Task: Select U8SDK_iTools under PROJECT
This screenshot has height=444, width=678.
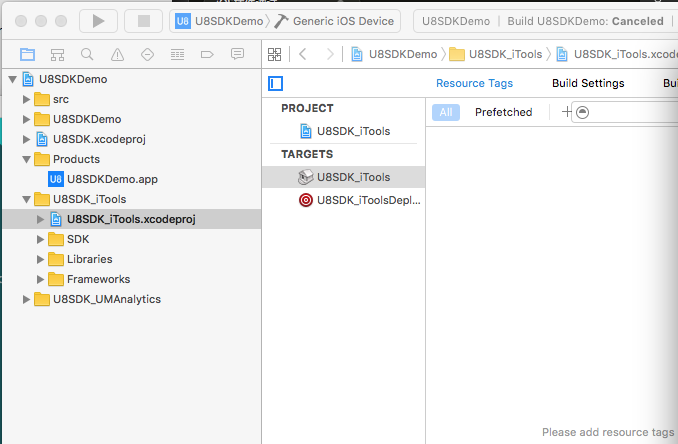Action: pos(345,131)
